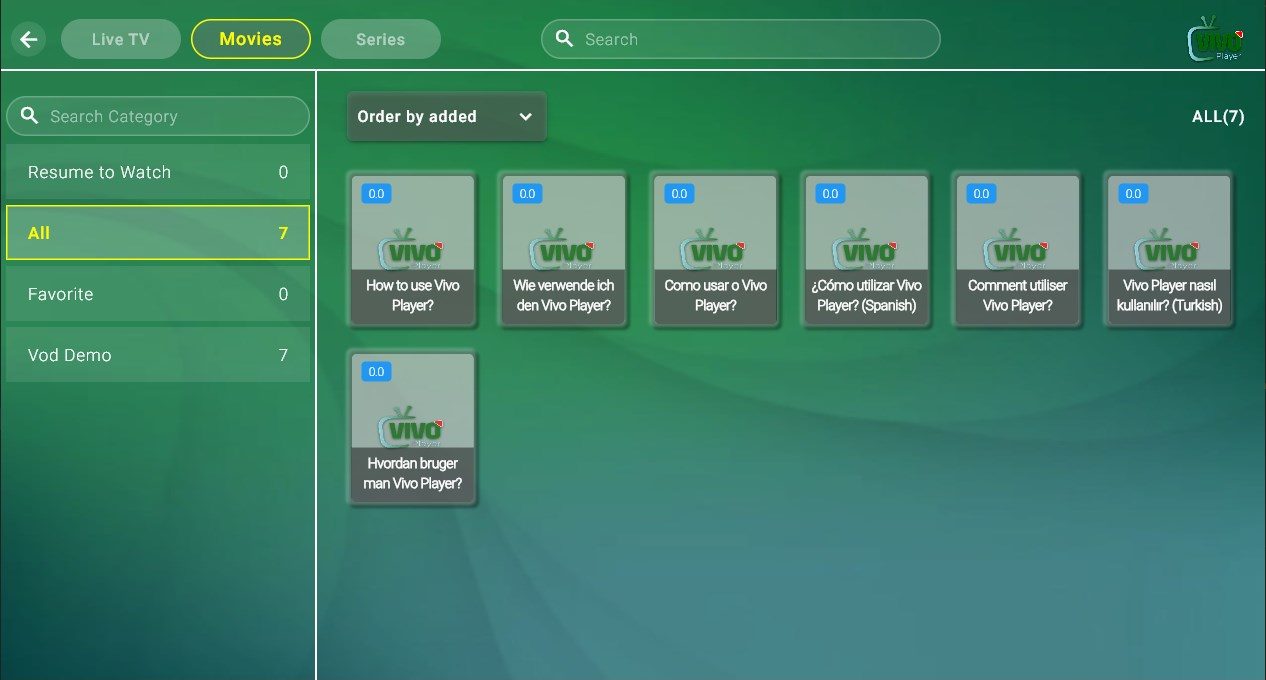The width and height of the screenshot is (1266, 680).
Task: Click the magnifier icon in Search Category
Action: tap(30, 116)
